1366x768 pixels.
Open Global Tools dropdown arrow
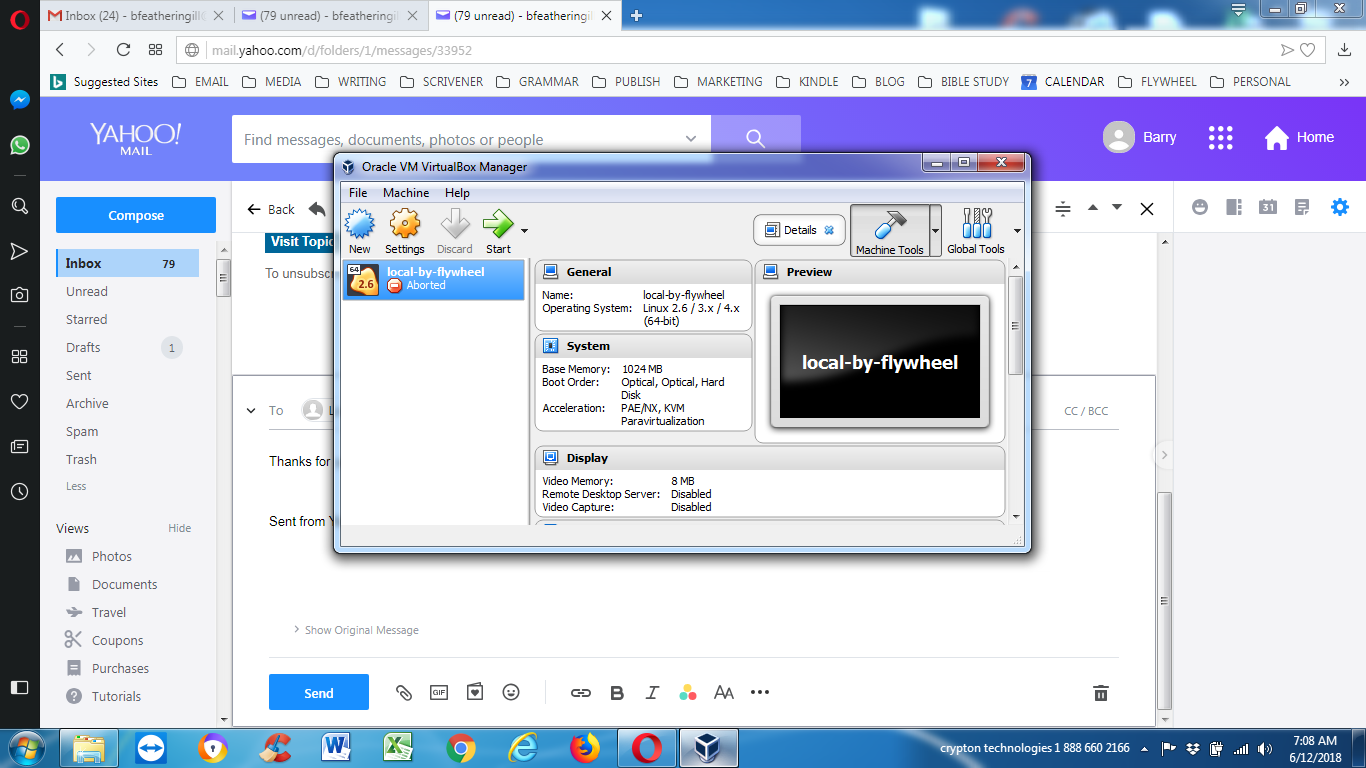(1017, 231)
